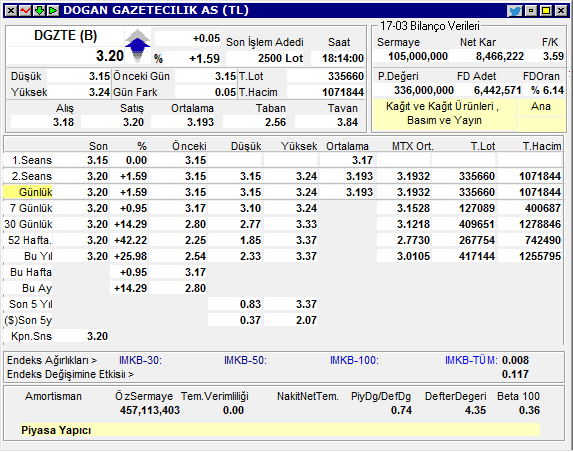The image size is (573, 452).
Task: Click the Ortalama value 3.193 in top panel
Action: (x=200, y=122)
